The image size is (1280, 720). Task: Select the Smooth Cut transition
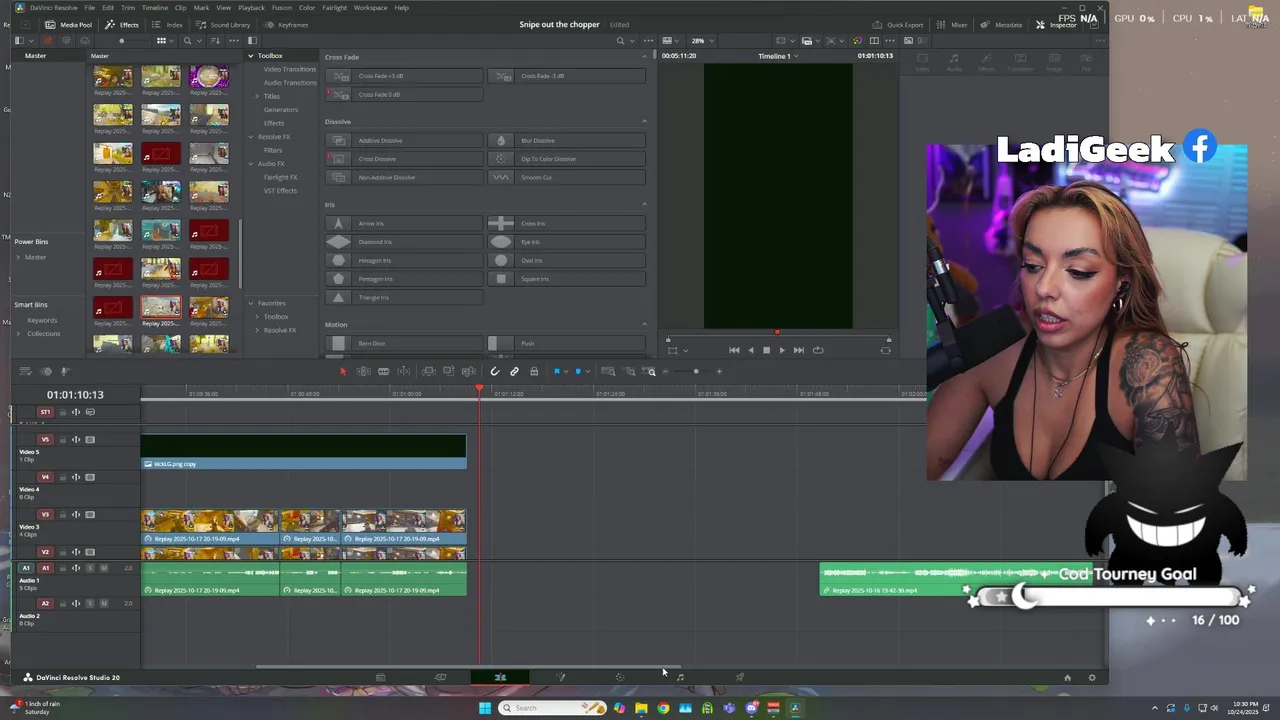click(566, 177)
